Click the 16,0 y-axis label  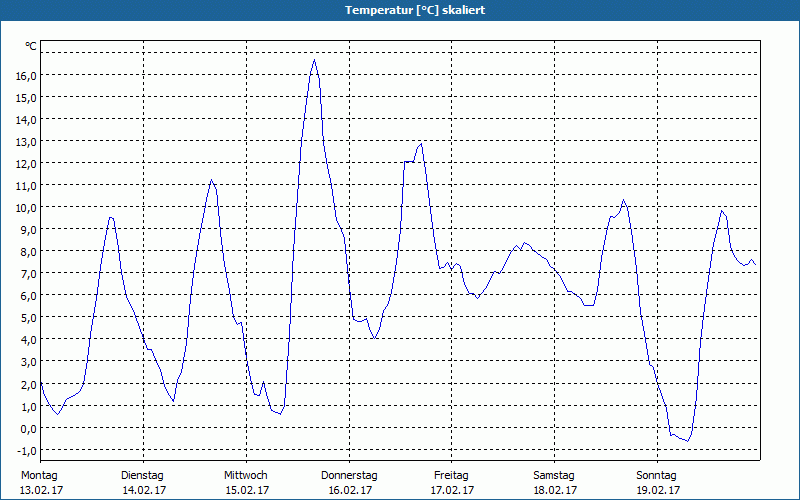[x=26, y=75]
